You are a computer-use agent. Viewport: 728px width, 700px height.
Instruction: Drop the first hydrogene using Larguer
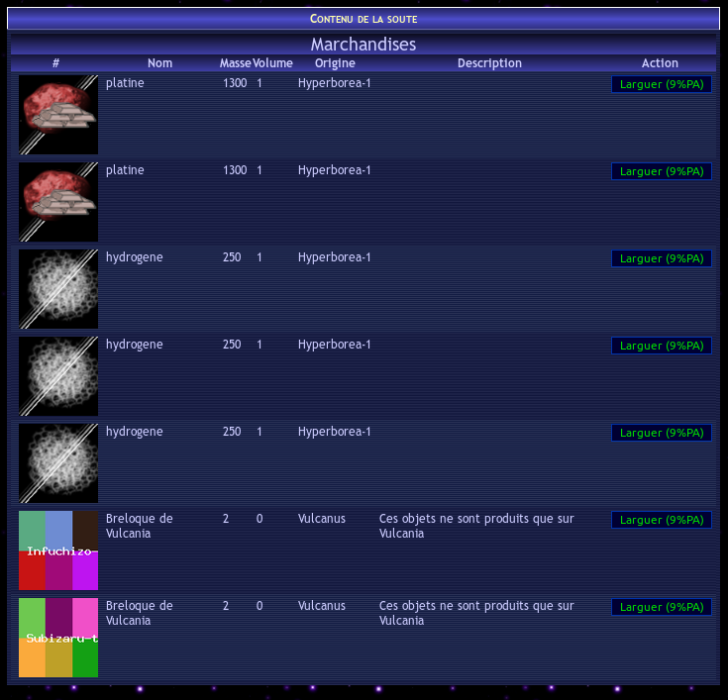(x=661, y=259)
